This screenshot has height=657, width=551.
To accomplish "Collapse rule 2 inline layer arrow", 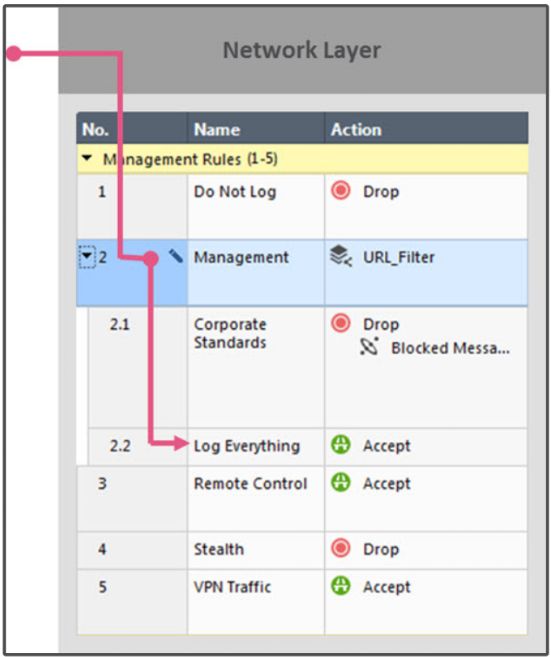I will pyautogui.click(x=87, y=256).
